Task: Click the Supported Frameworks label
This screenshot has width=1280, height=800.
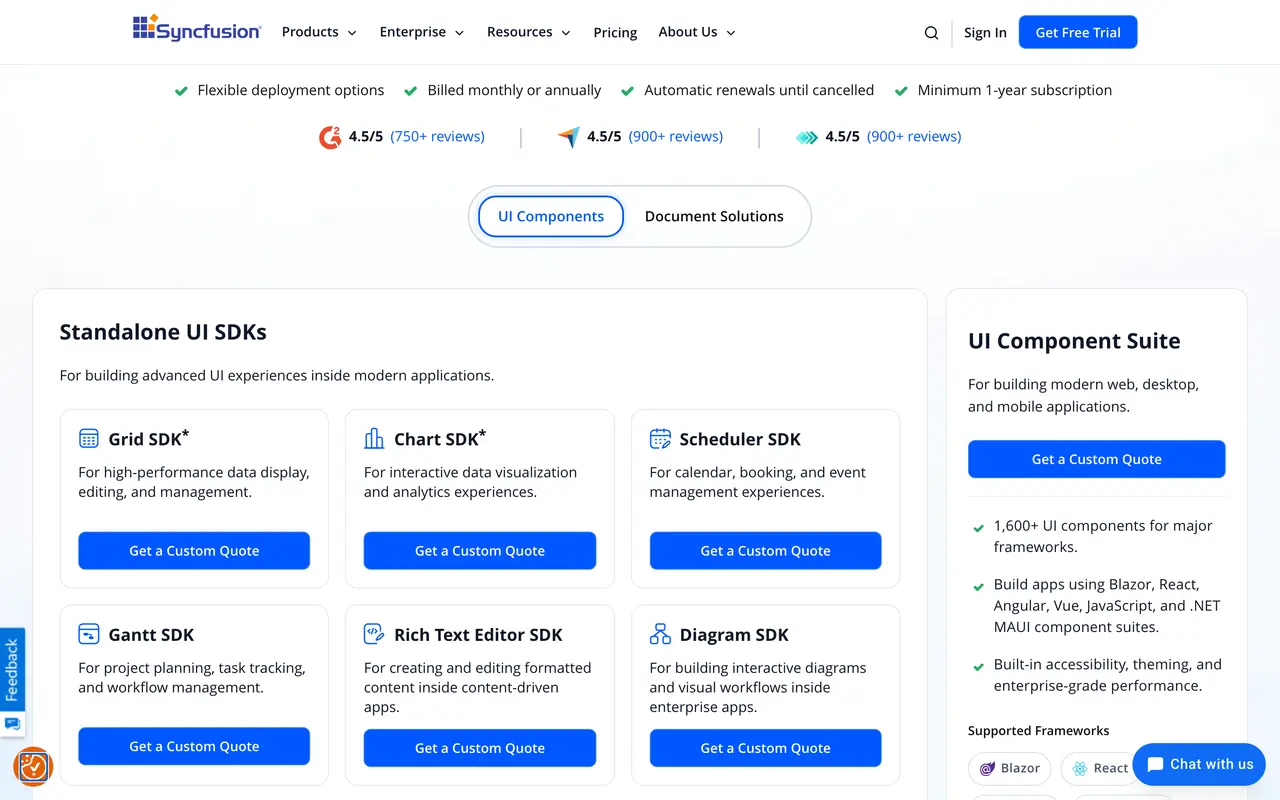Action: [x=1038, y=731]
